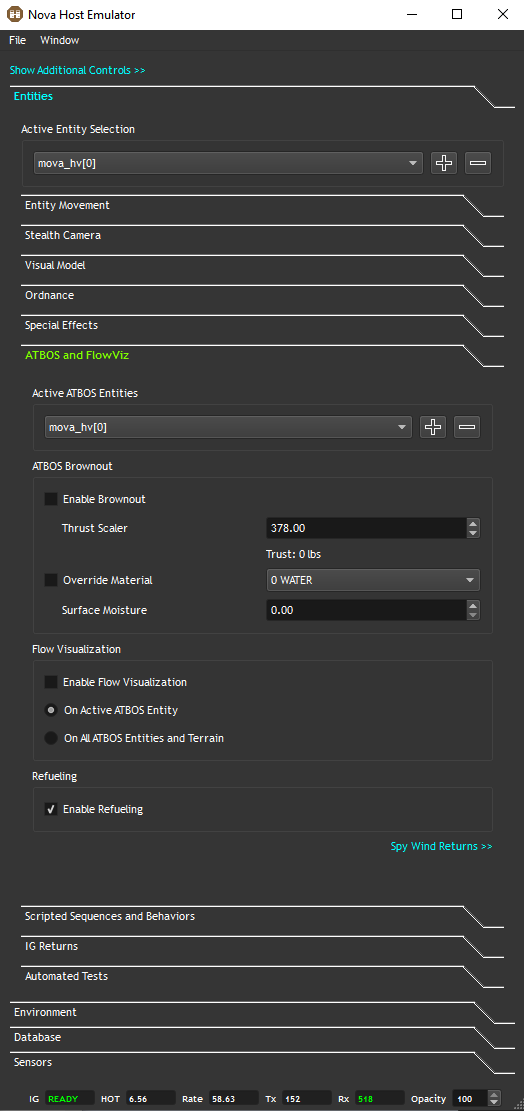Open the File menu

18,40
